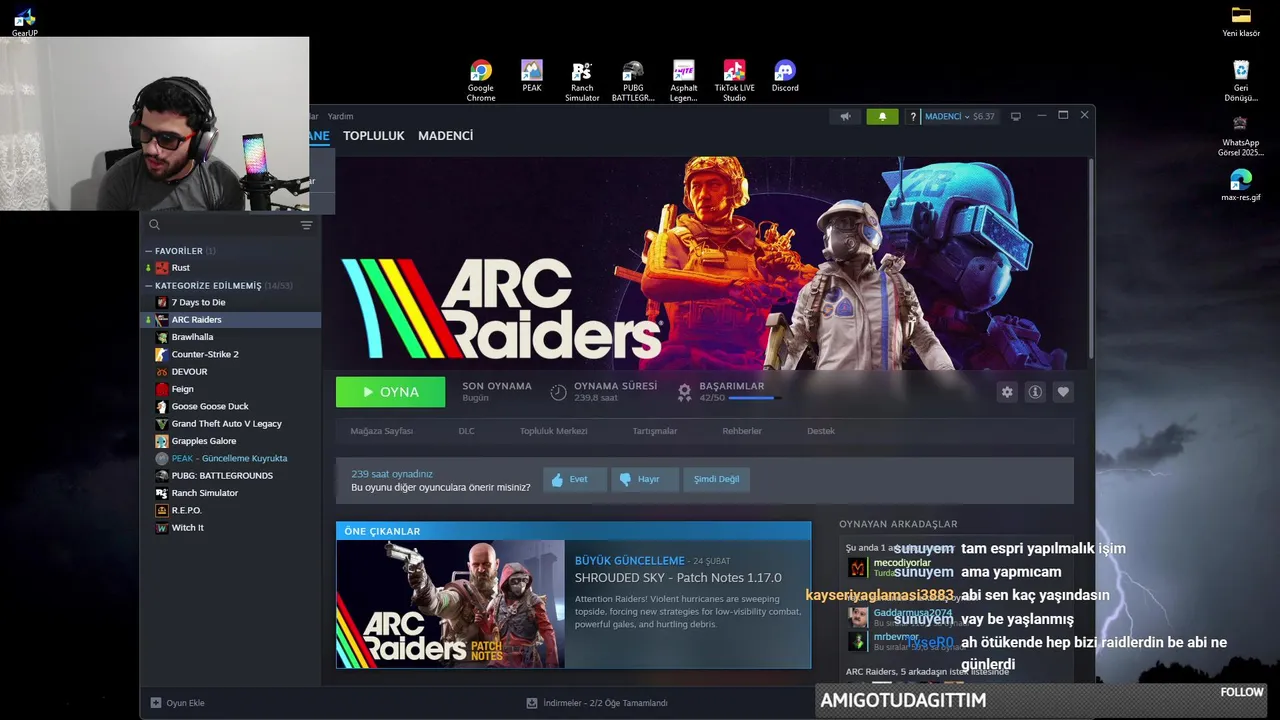Viewport: 1280px width, 720px height.
Task: Click the Steam announcements megaphone icon
Action: pyautogui.click(x=845, y=116)
